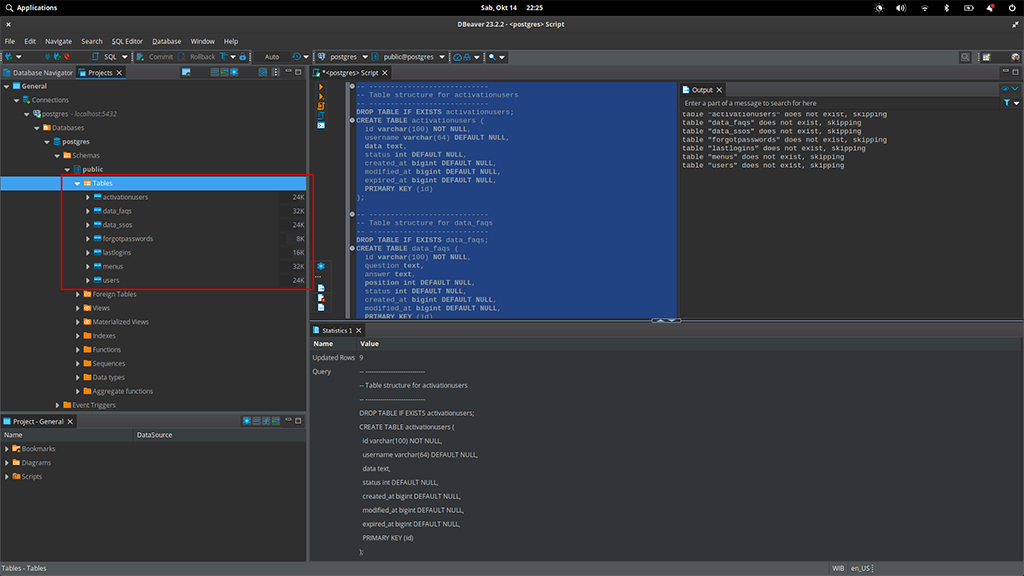1024x576 pixels.
Task: Click the Execute SQL statement arrow icon
Action: [320, 87]
